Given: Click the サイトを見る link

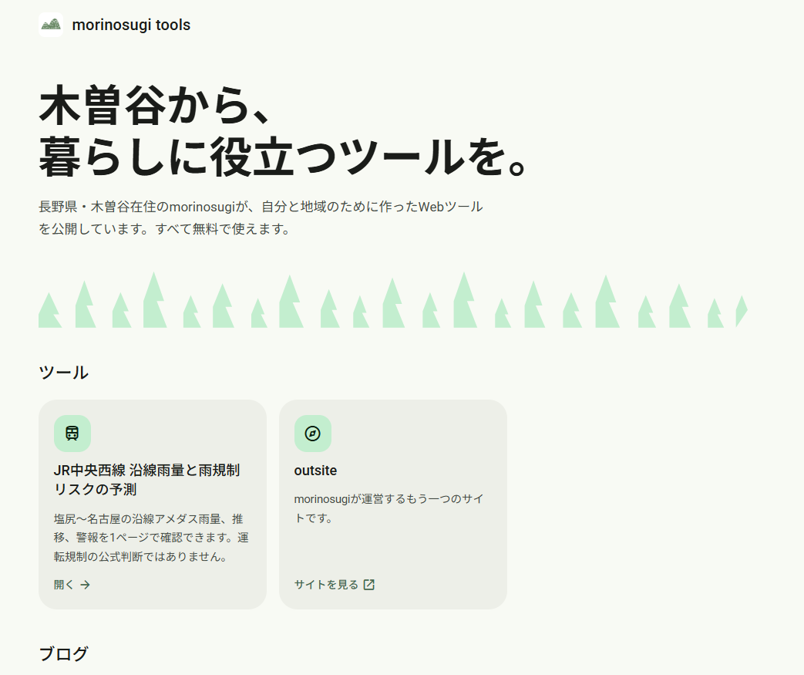Looking at the screenshot, I should point(335,585).
